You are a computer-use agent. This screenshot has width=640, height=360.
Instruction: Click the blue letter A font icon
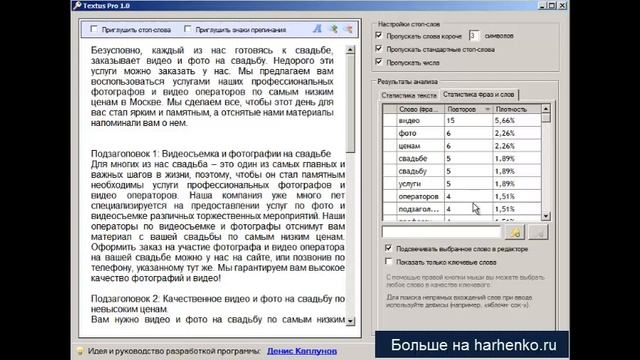(317, 29)
